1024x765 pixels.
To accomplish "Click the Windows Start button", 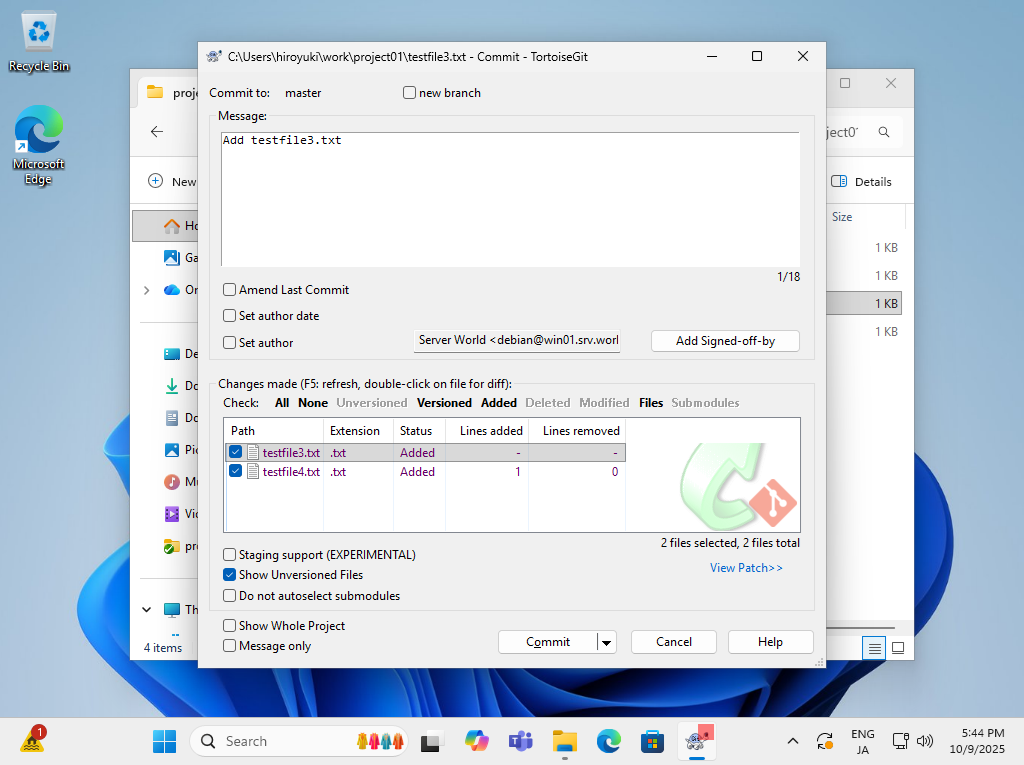I will (164, 741).
